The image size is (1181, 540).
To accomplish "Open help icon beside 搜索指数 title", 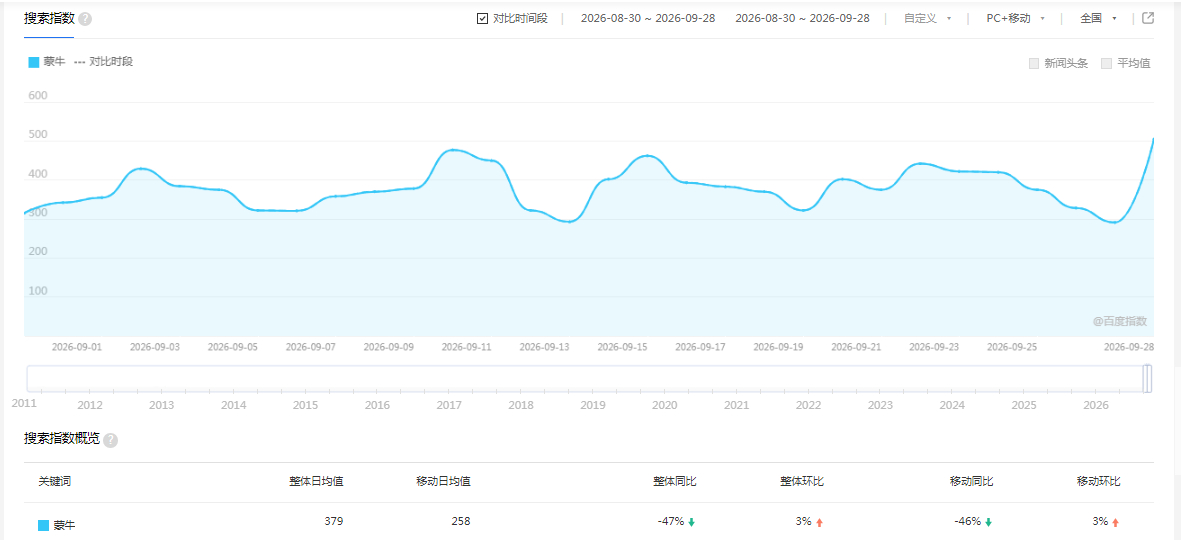I will 85,19.
